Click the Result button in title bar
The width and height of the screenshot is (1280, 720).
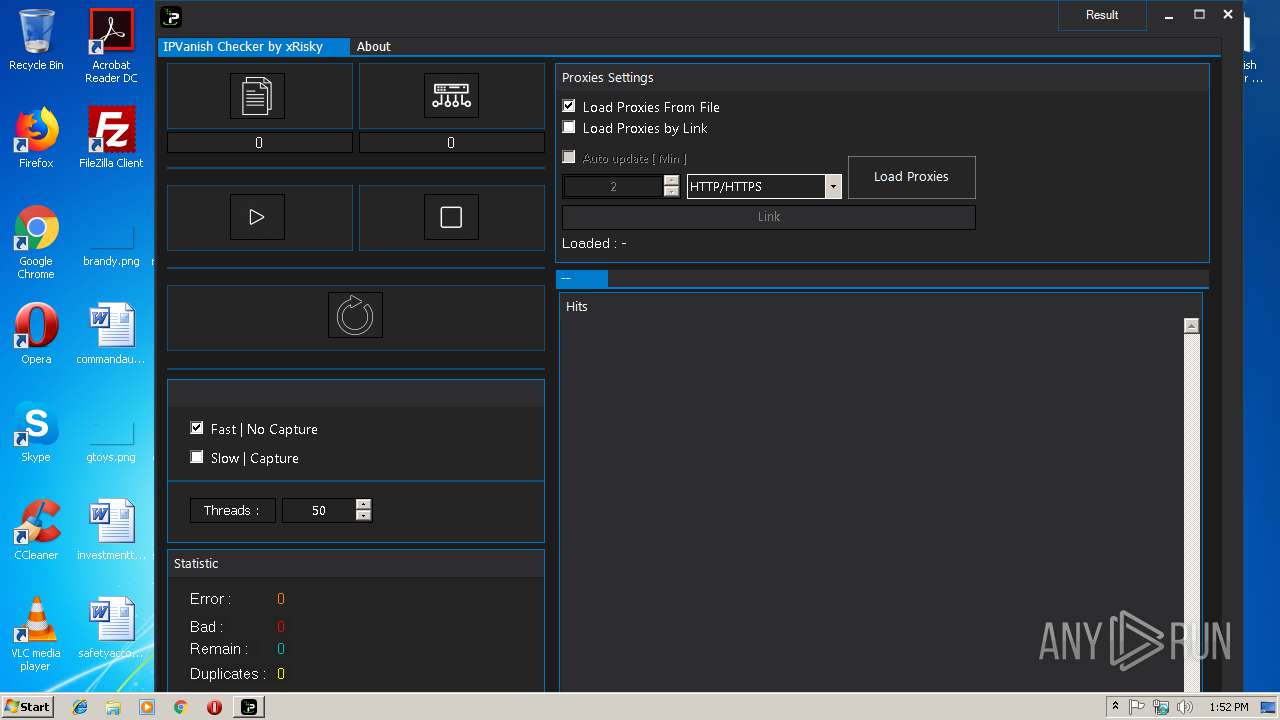[1102, 15]
